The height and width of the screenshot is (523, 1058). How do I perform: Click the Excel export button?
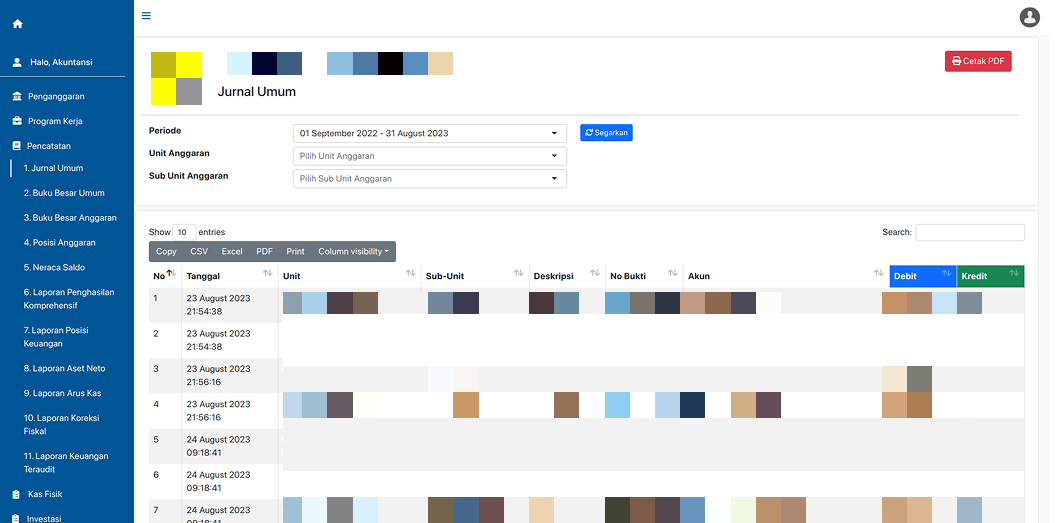tap(232, 252)
